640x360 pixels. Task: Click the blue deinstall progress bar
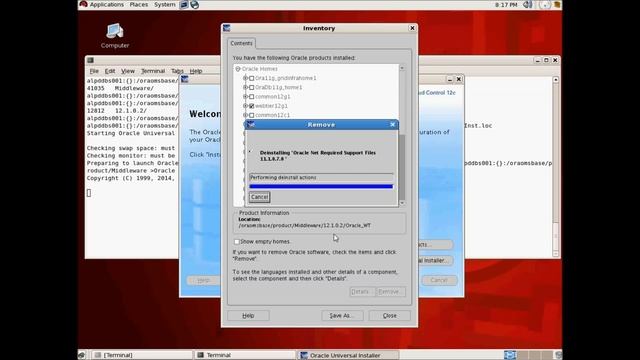point(321,187)
